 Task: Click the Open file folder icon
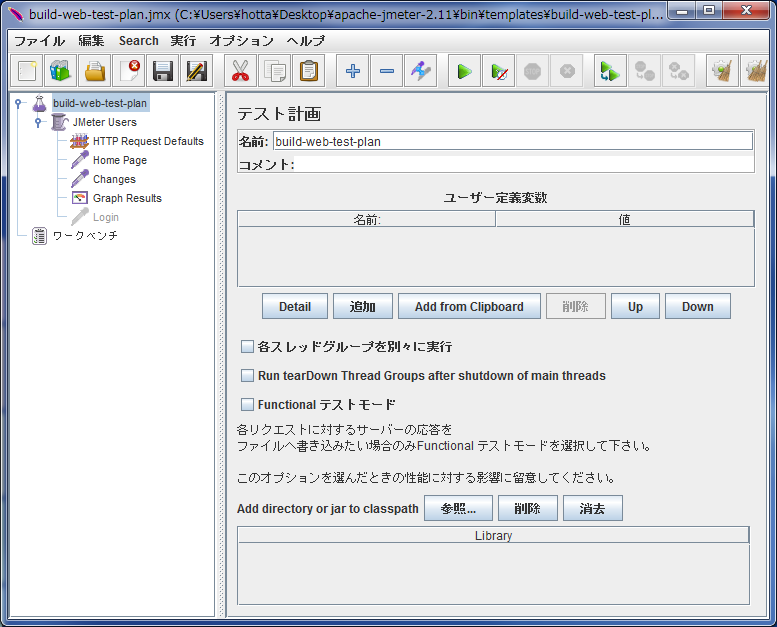(95, 71)
